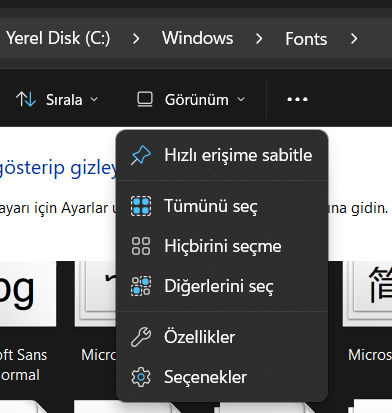Click the 'oft Sans ormal' font label
This screenshot has height=413, width=392.
coord(23,365)
